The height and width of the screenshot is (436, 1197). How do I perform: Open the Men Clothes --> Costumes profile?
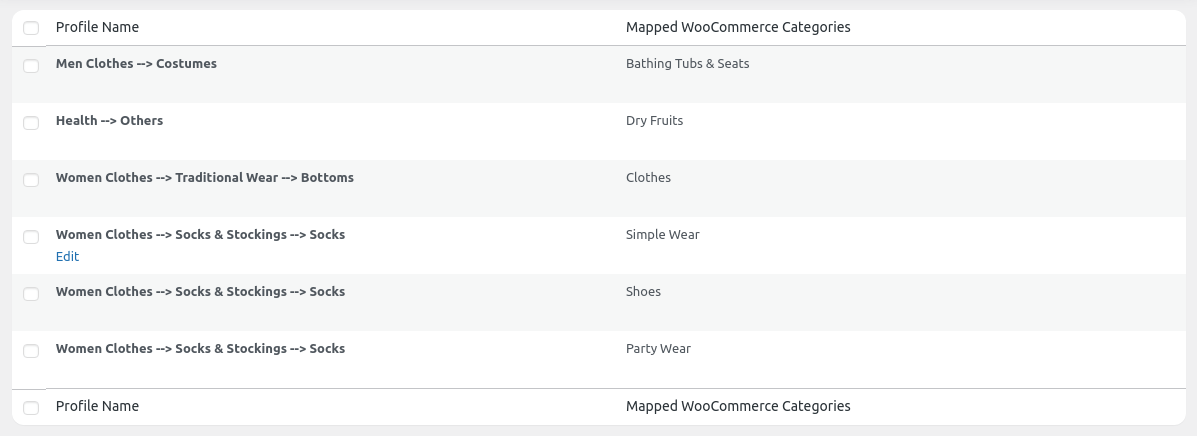pyautogui.click(x=136, y=64)
